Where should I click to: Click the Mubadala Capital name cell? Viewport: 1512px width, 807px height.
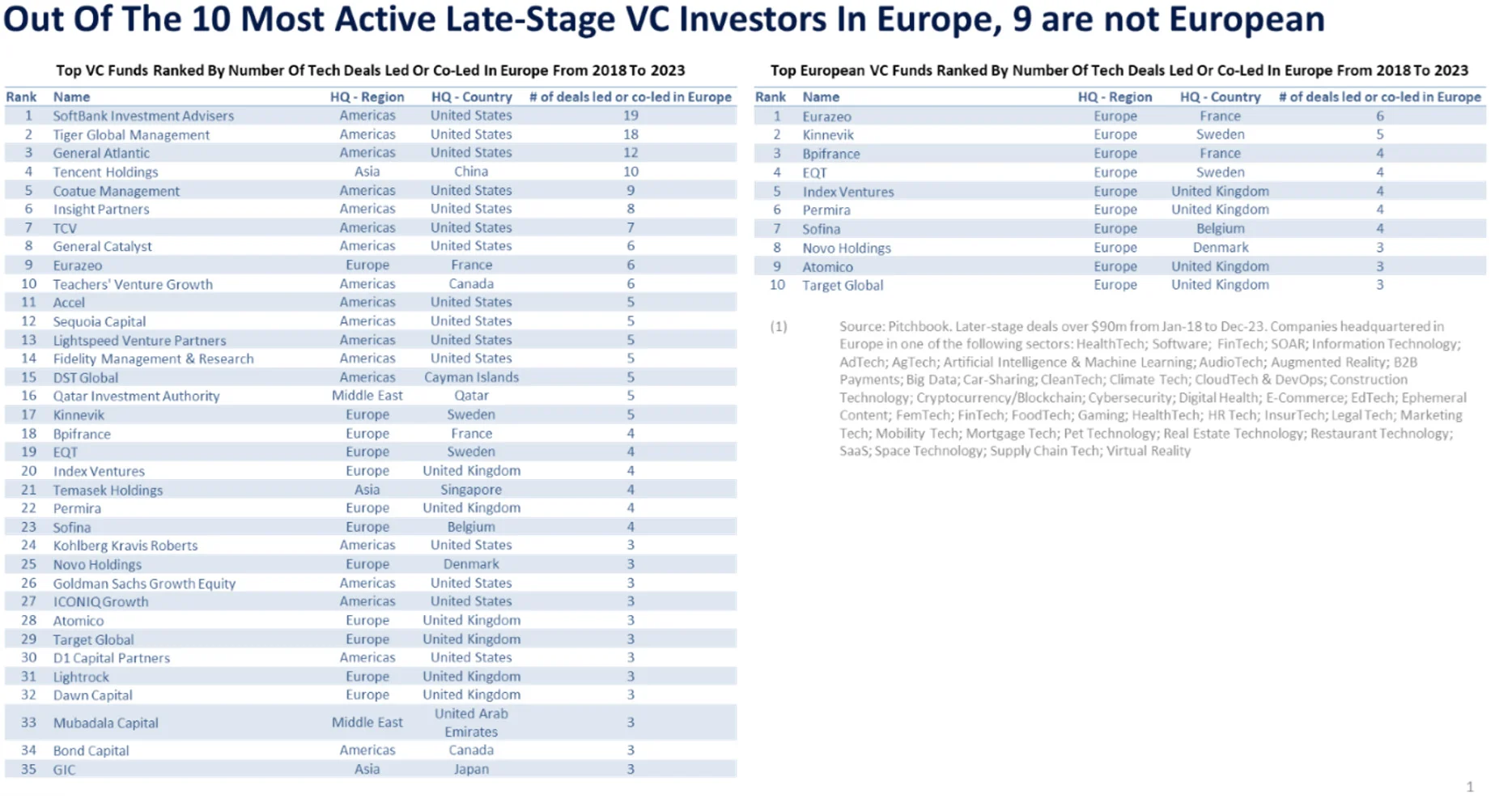click(105, 723)
